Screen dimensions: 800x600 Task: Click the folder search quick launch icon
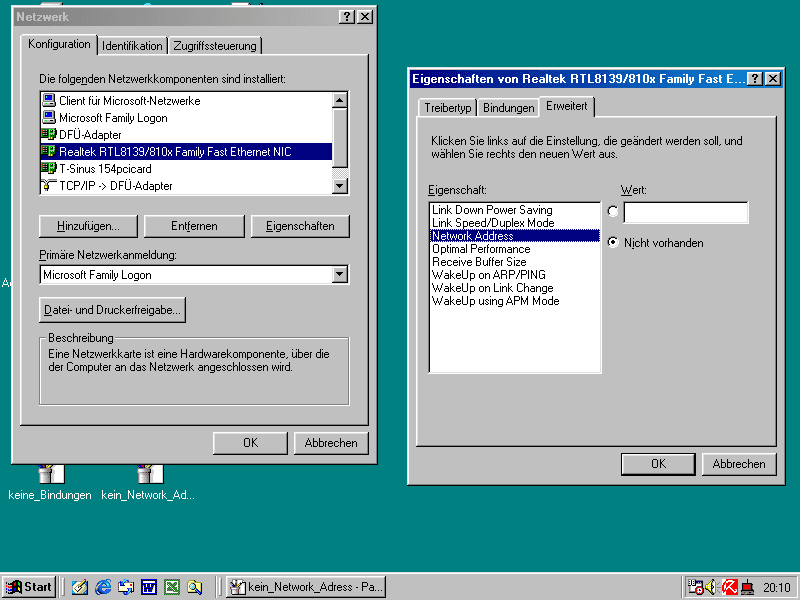click(x=194, y=587)
